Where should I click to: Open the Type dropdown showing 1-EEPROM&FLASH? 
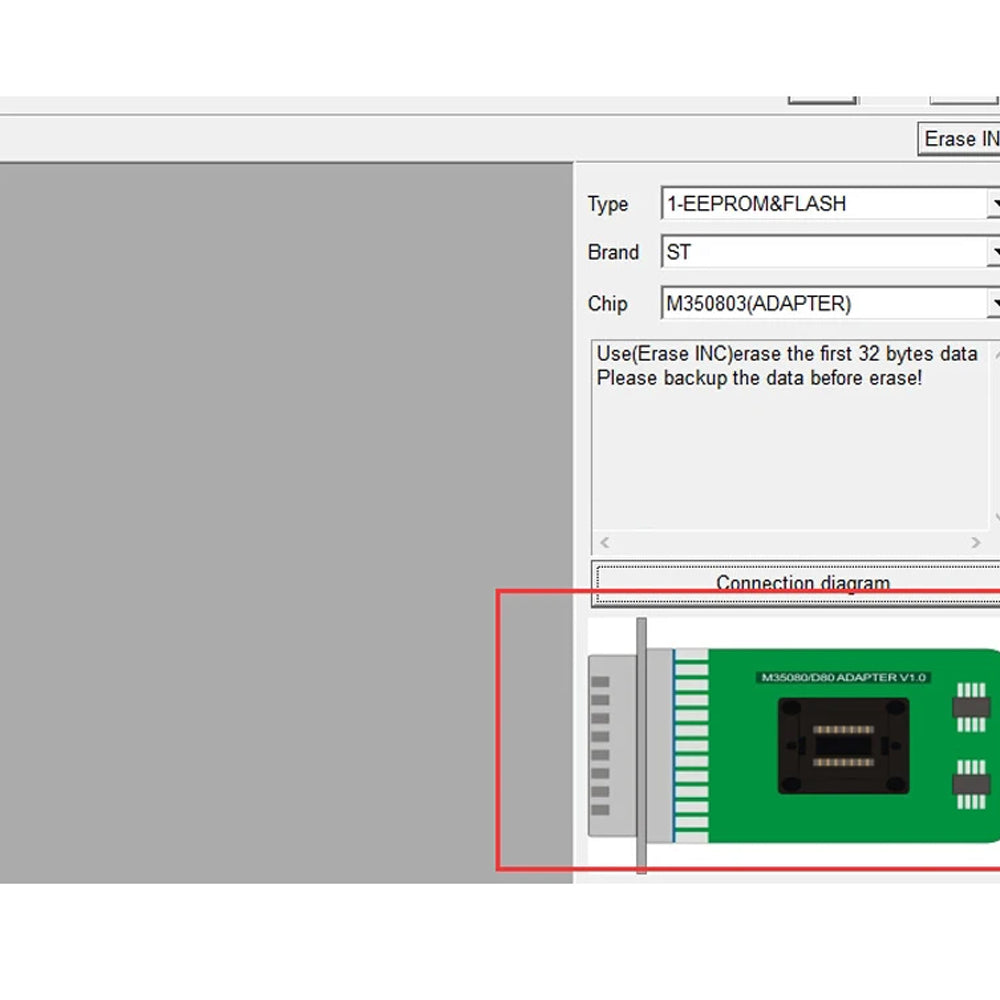tap(994, 203)
